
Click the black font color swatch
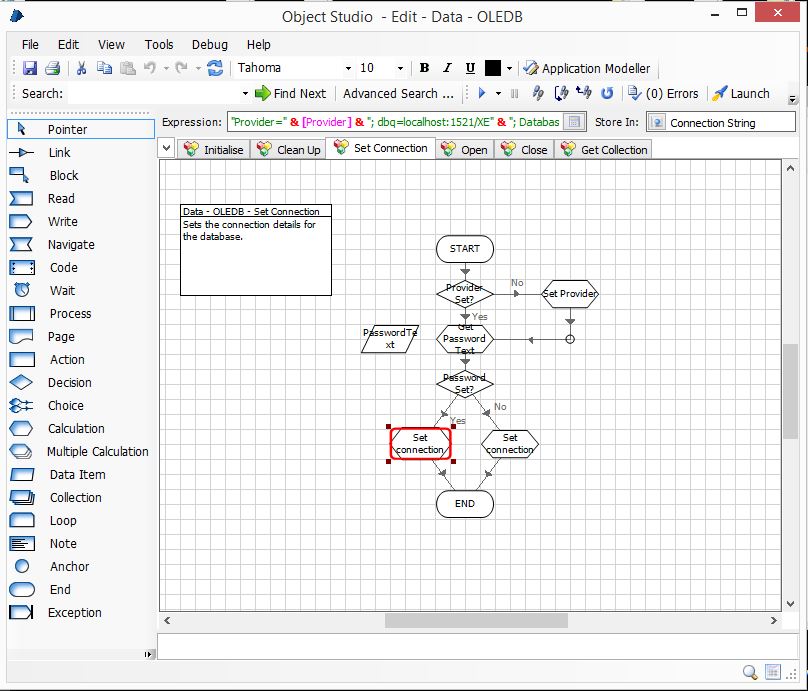pyautogui.click(x=493, y=69)
